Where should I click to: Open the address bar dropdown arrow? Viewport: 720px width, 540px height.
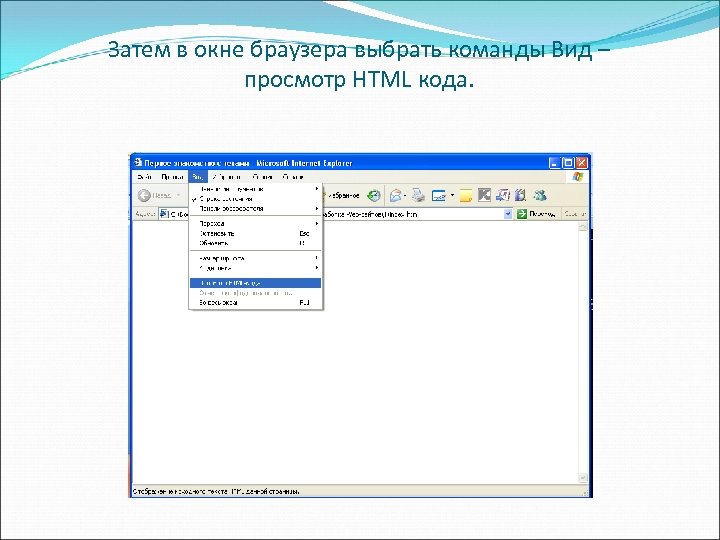[507, 214]
